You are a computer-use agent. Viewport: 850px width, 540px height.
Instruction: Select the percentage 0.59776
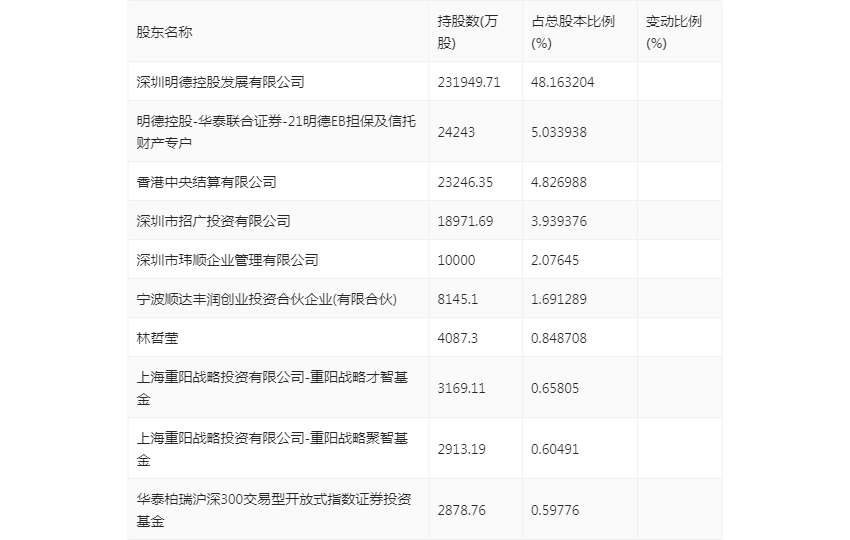(x=555, y=510)
